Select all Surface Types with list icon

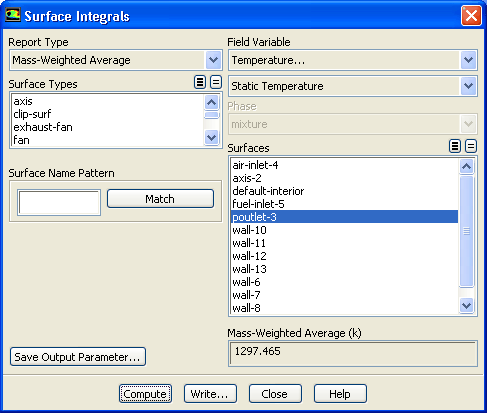(x=200, y=82)
